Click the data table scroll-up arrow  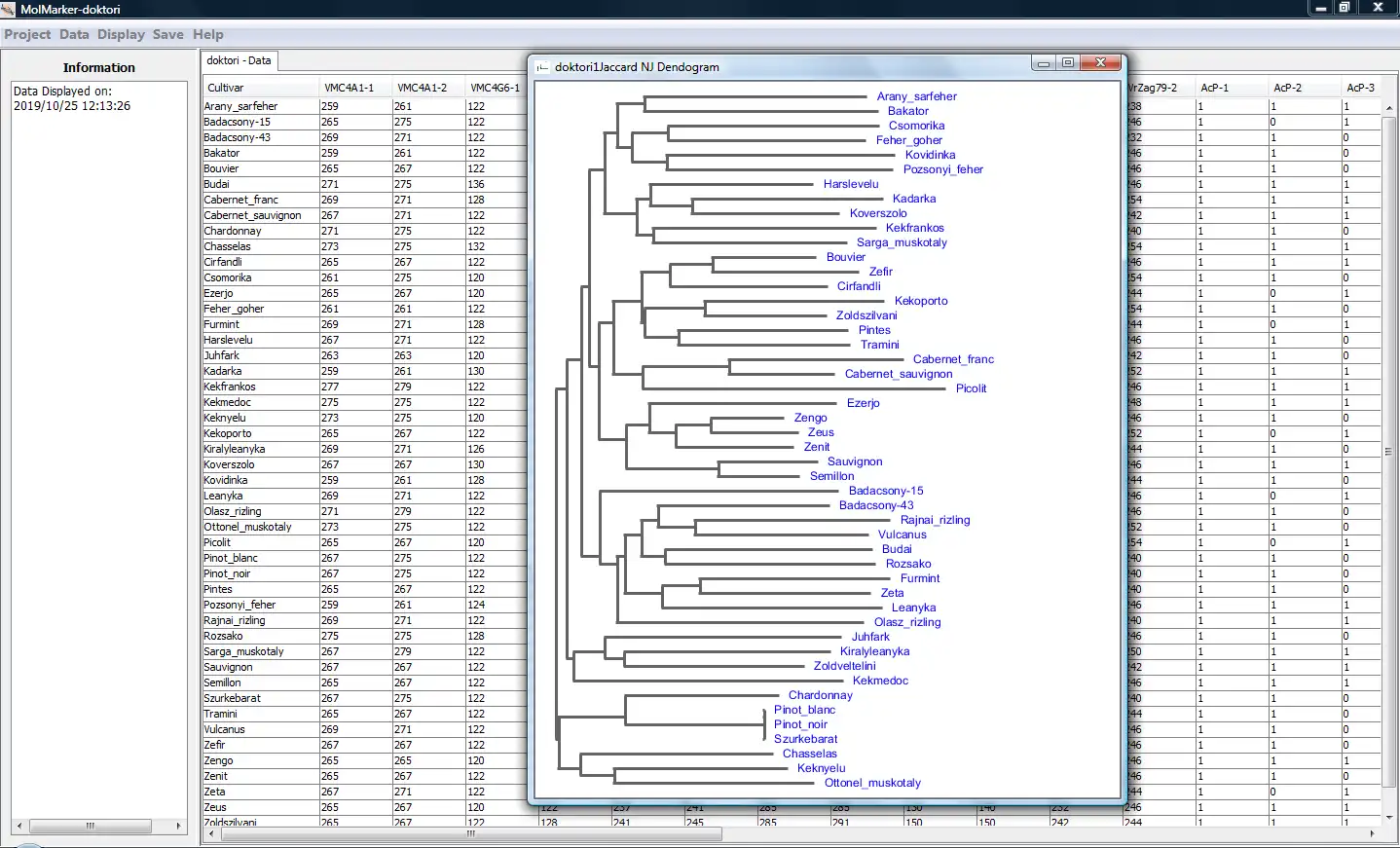[1389, 107]
